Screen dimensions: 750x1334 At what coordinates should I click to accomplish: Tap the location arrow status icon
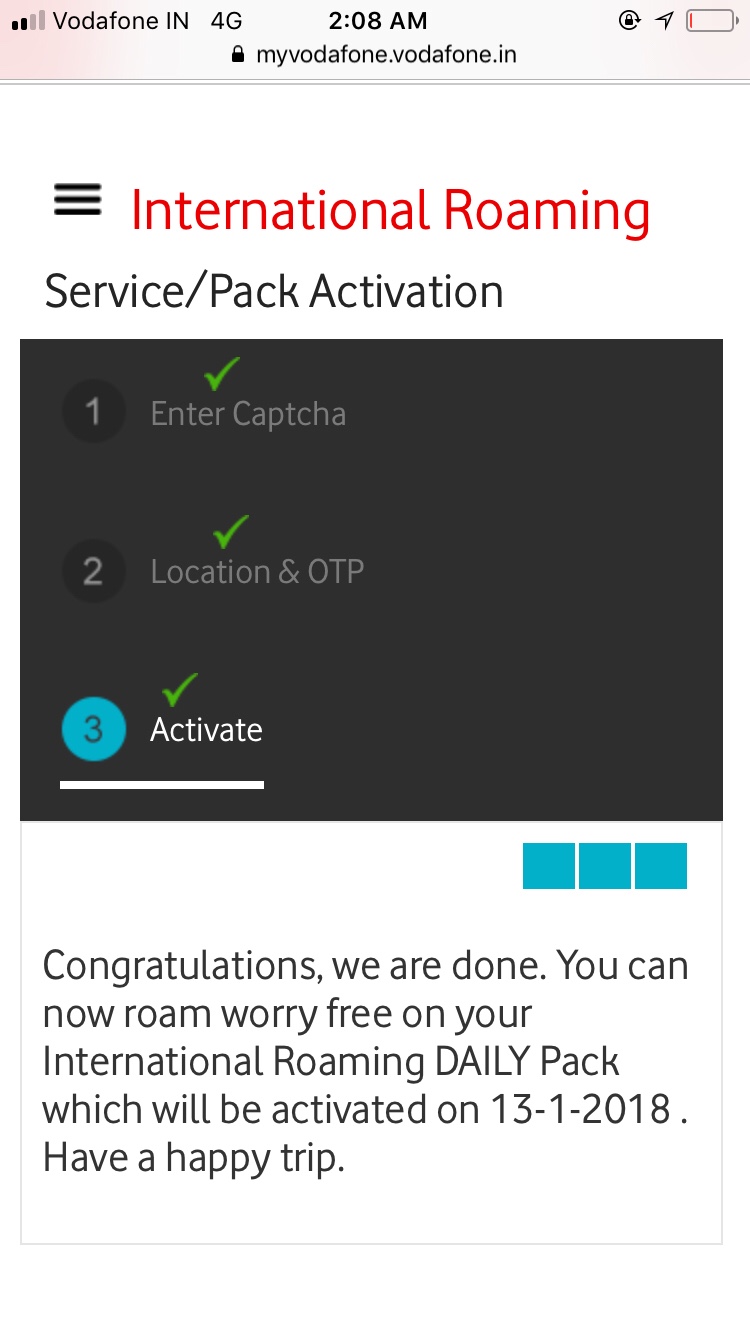point(665,20)
